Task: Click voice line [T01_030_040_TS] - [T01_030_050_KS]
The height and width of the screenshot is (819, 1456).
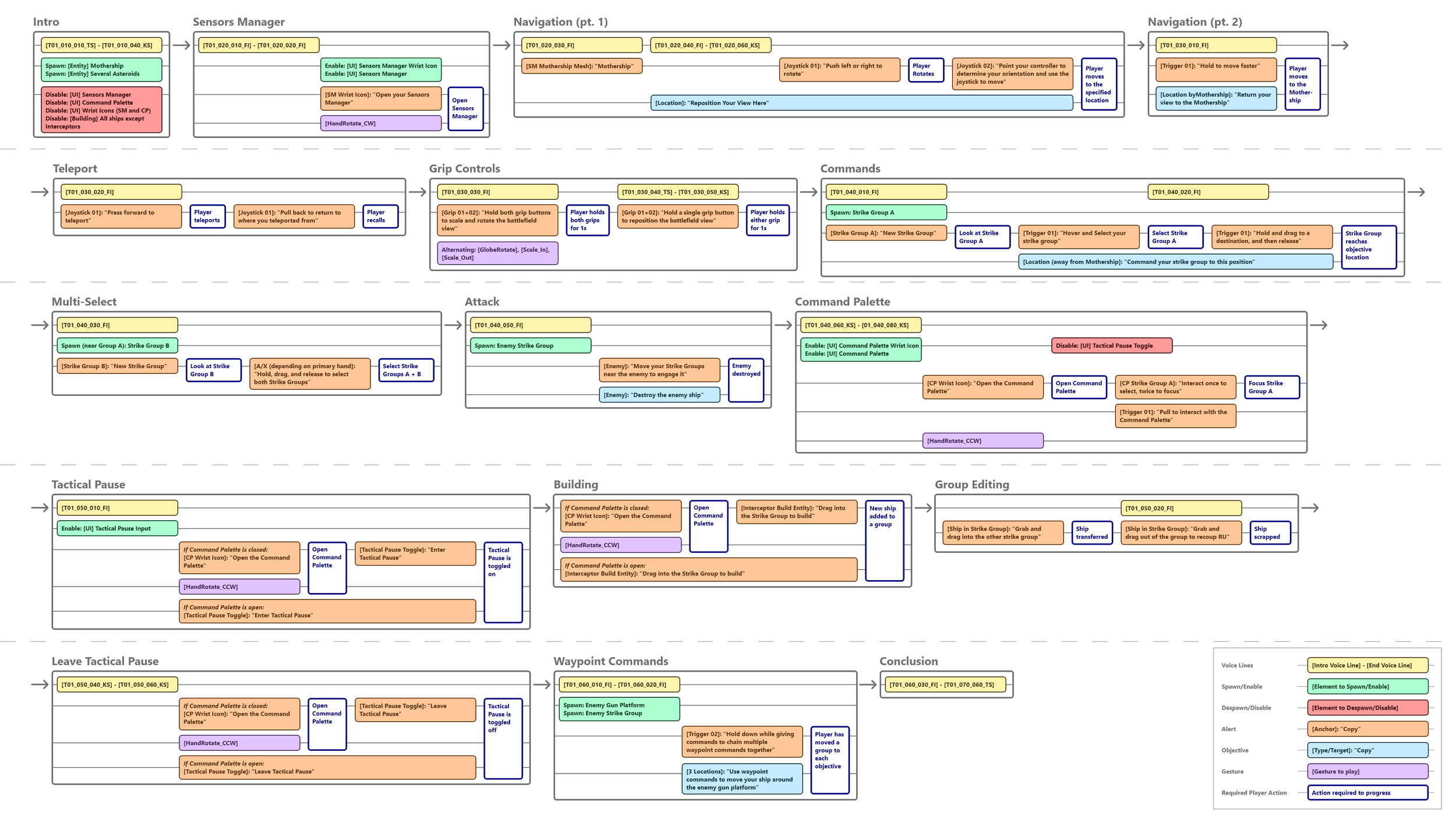Action: click(678, 192)
